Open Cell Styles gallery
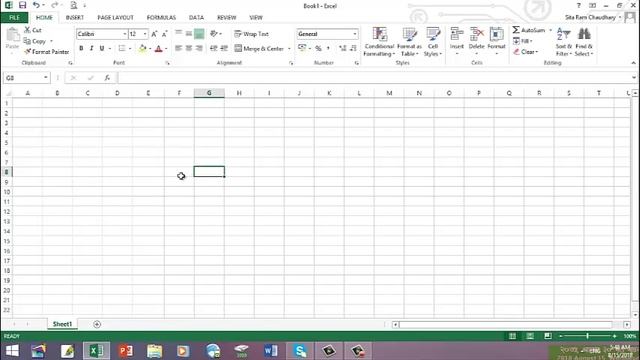The height and width of the screenshot is (360, 640). (433, 42)
